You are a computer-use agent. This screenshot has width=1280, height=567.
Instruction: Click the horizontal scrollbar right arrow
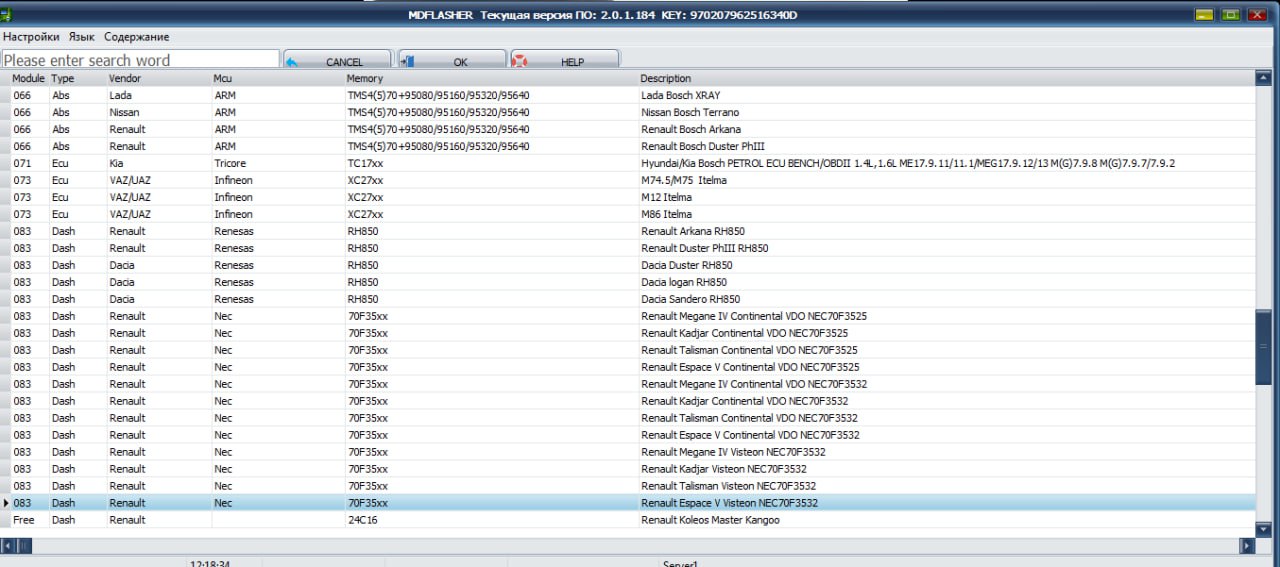tap(1247, 546)
